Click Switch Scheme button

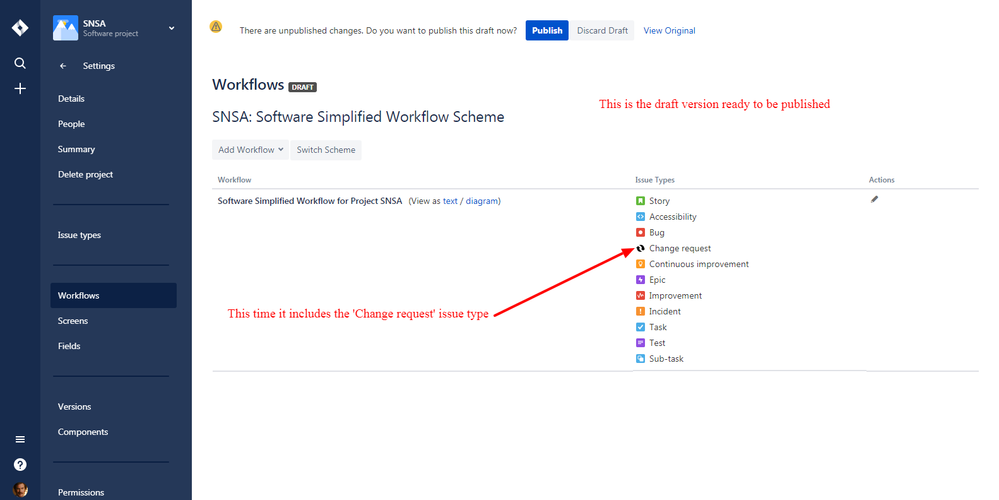(x=326, y=150)
